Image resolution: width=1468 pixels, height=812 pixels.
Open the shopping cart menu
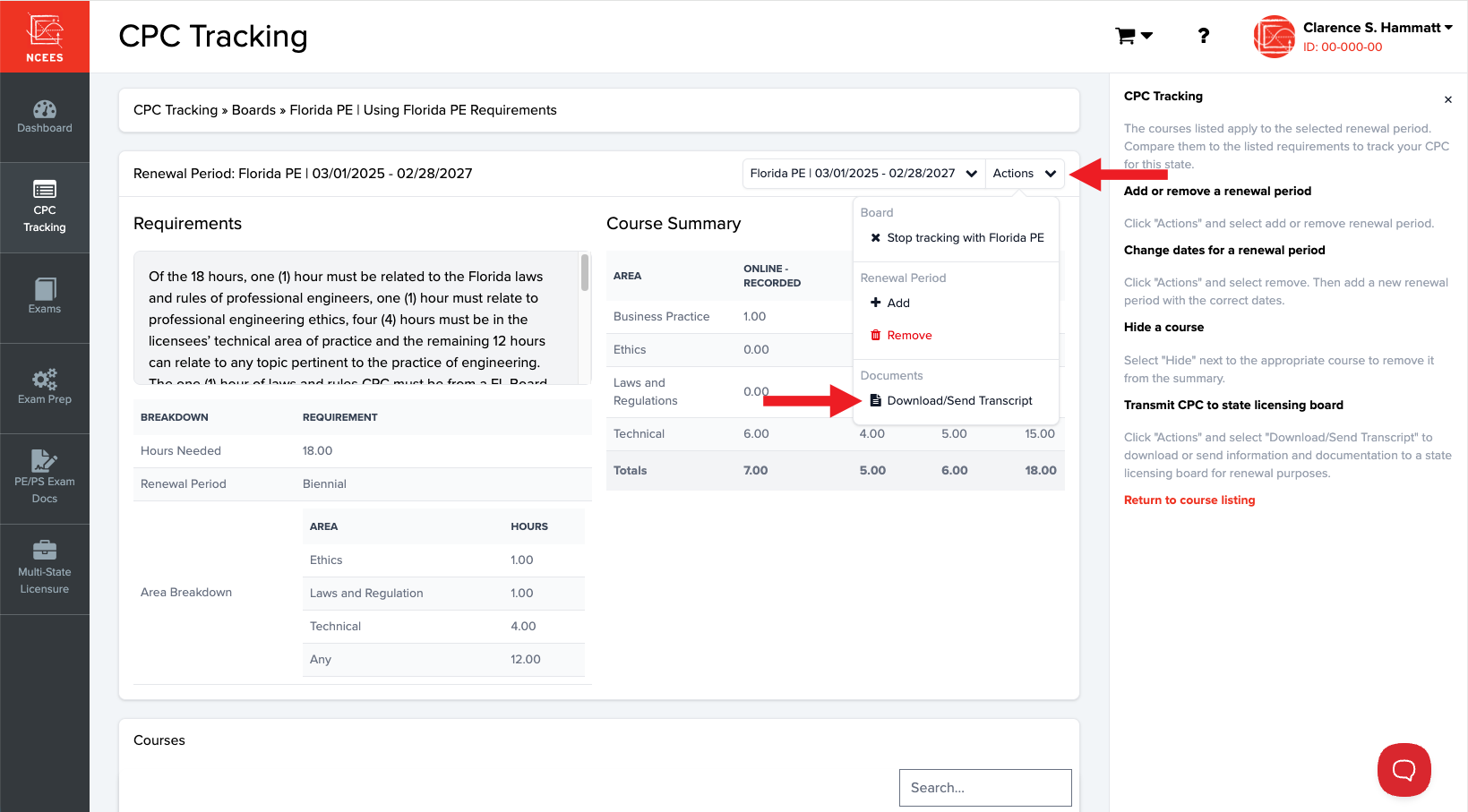(x=1133, y=36)
